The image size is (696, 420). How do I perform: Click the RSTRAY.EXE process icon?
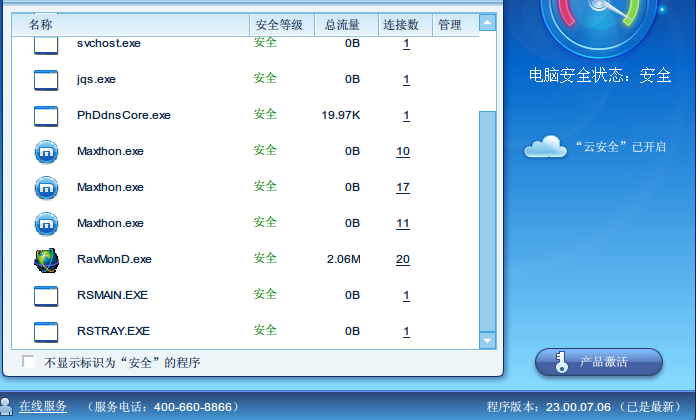[x=46, y=332]
